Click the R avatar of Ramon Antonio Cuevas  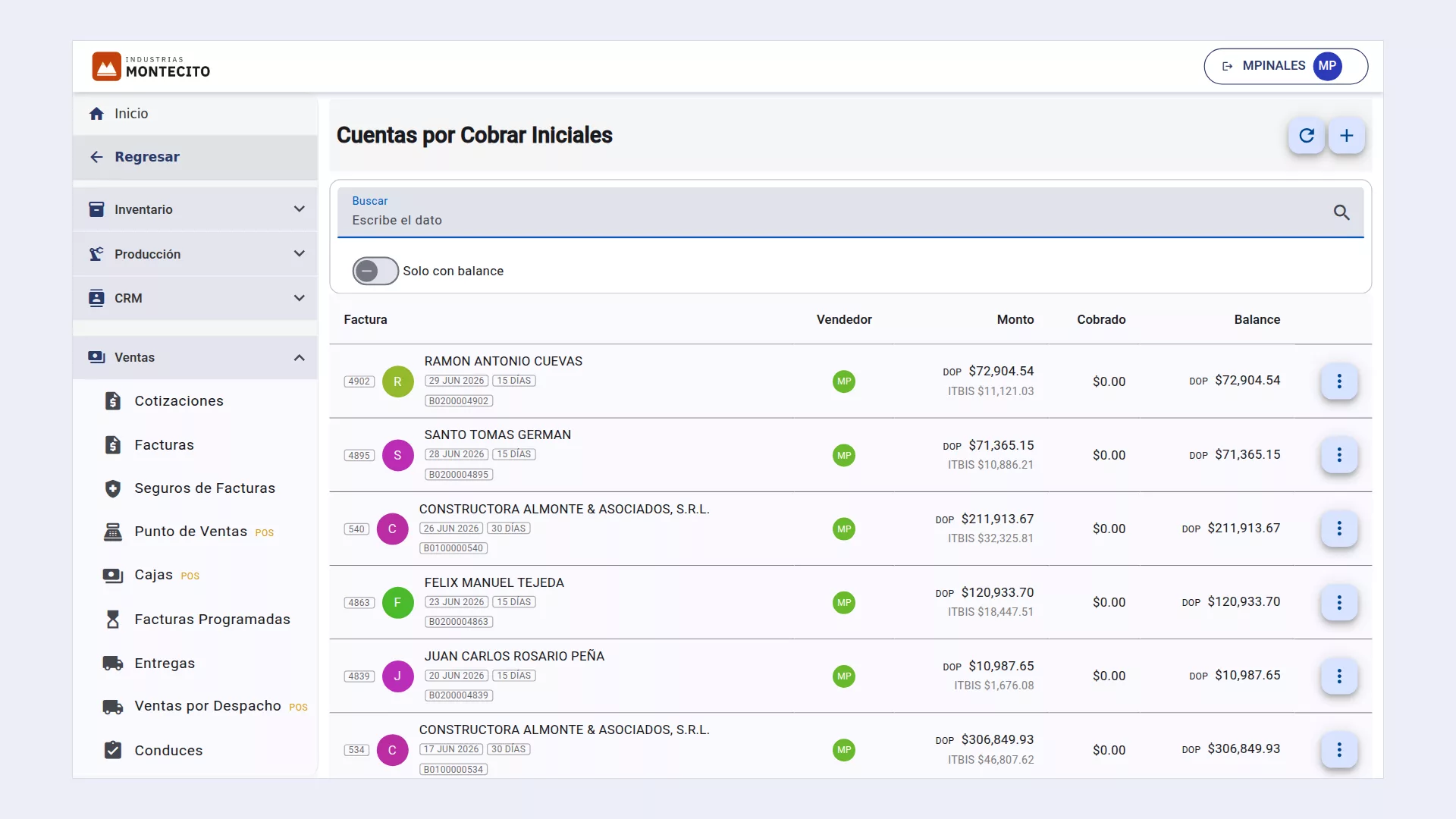pos(397,381)
